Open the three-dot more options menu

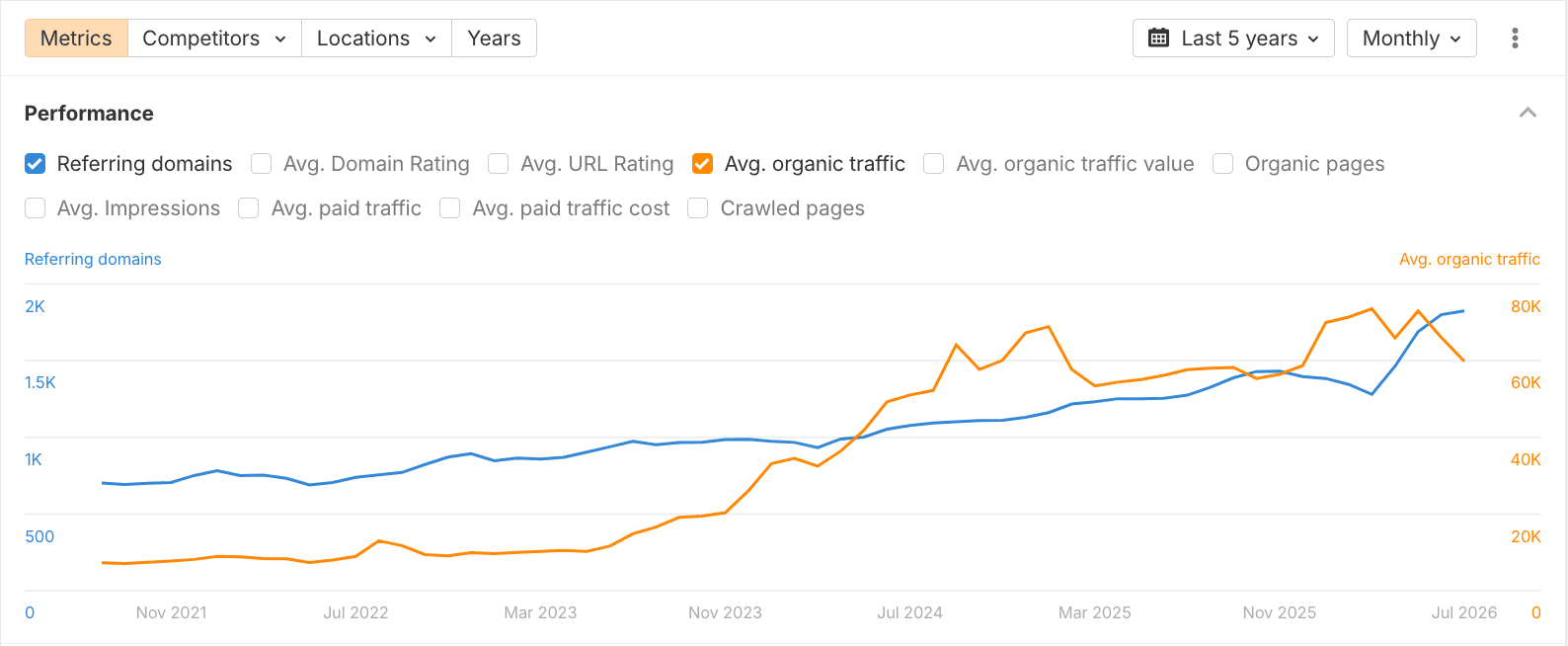coord(1515,39)
